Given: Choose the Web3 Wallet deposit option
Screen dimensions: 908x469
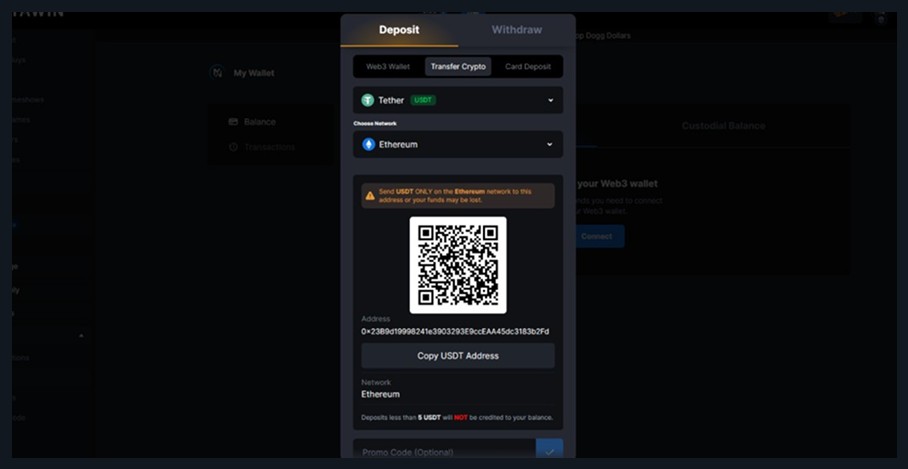Looking at the screenshot, I should pos(388,67).
